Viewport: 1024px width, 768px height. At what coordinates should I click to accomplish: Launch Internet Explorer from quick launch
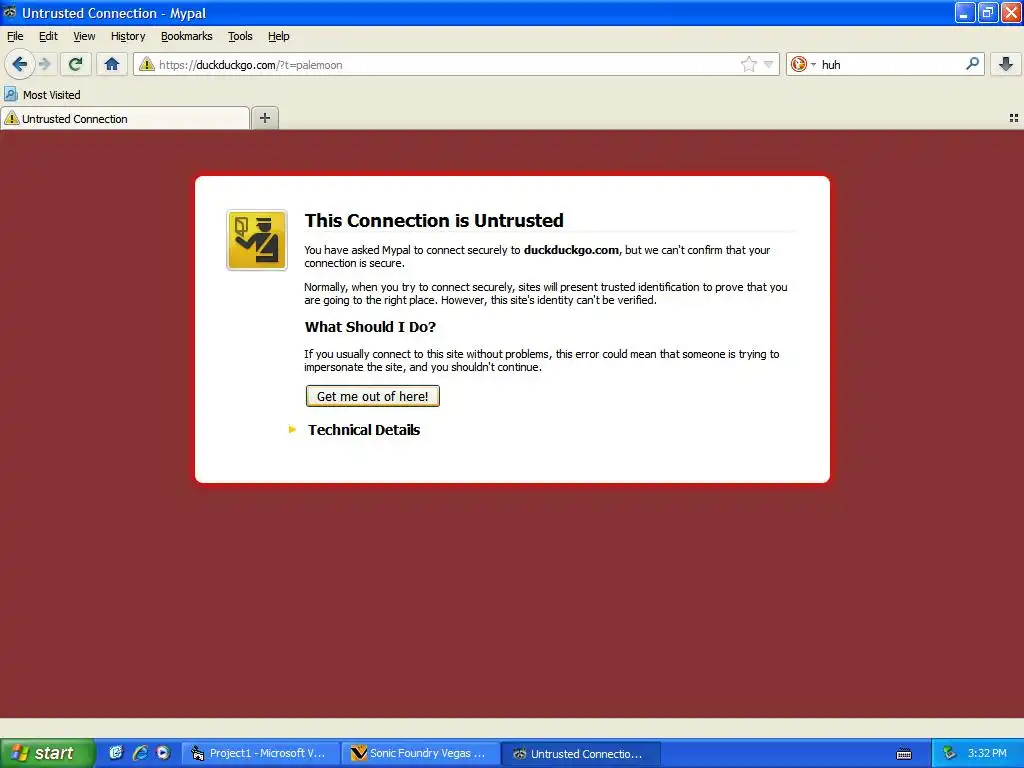point(140,753)
